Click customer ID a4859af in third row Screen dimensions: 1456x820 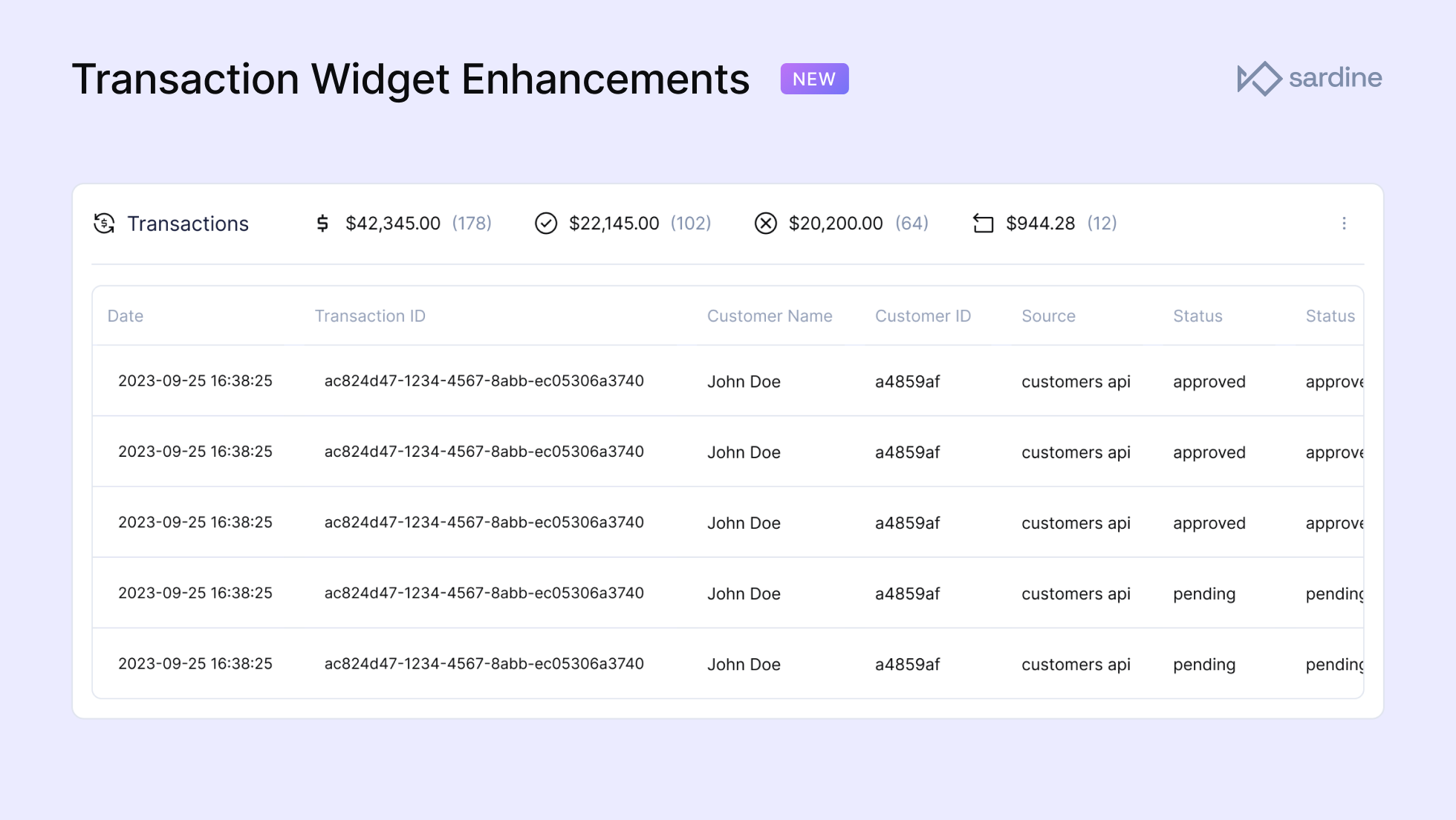[907, 523]
